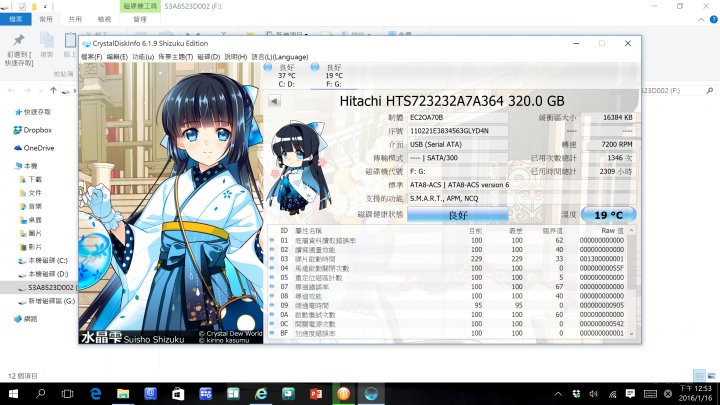Viewport: 720px width, 405px height.
Task: Open the blue 檔案 tab in File Explorer
Action: tap(16, 19)
